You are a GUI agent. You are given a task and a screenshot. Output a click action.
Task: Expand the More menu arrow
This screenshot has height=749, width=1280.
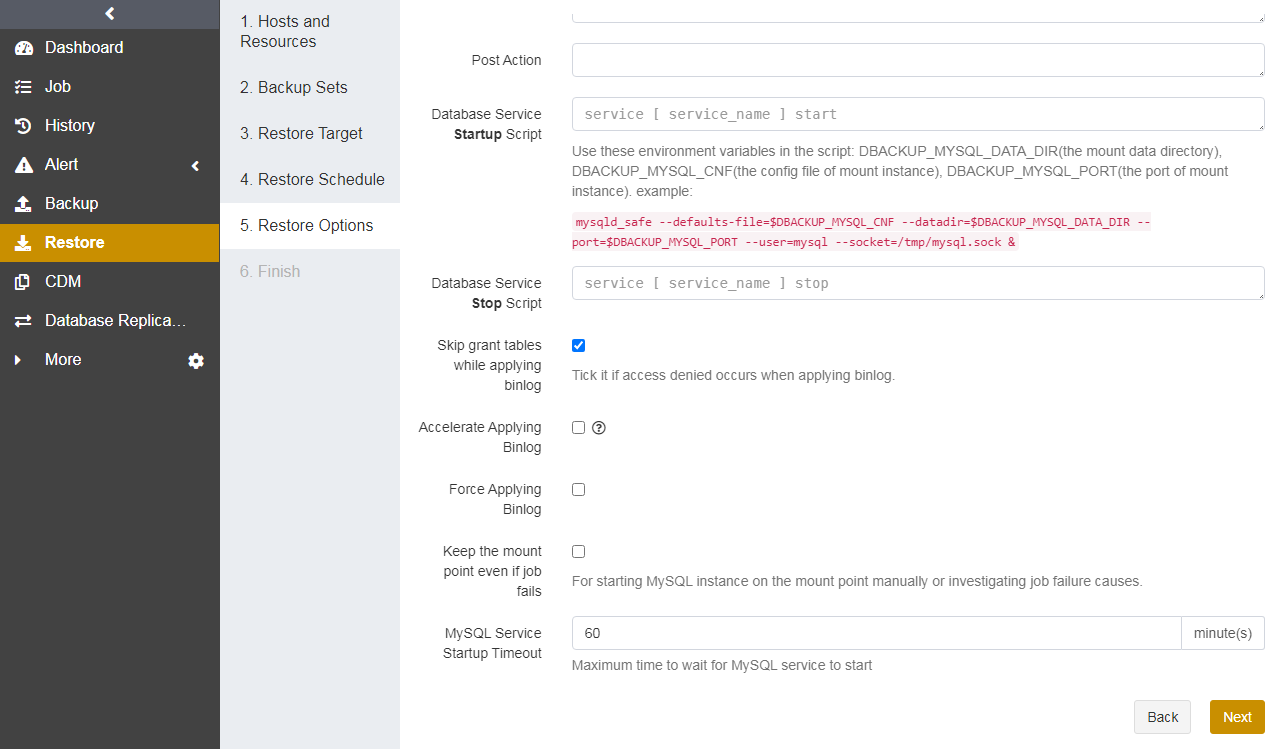17,360
